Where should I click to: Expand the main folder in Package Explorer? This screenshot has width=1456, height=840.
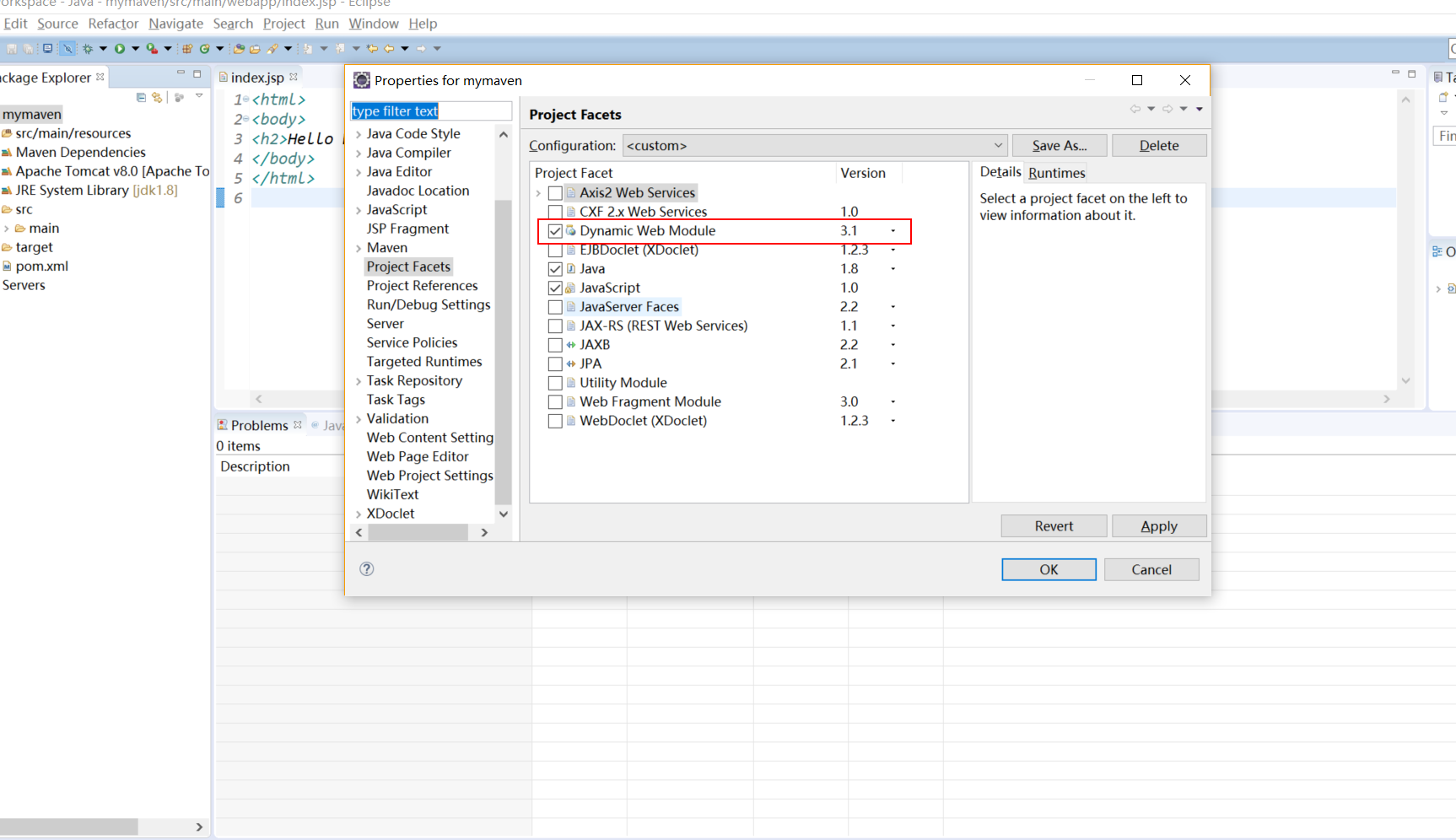point(7,229)
